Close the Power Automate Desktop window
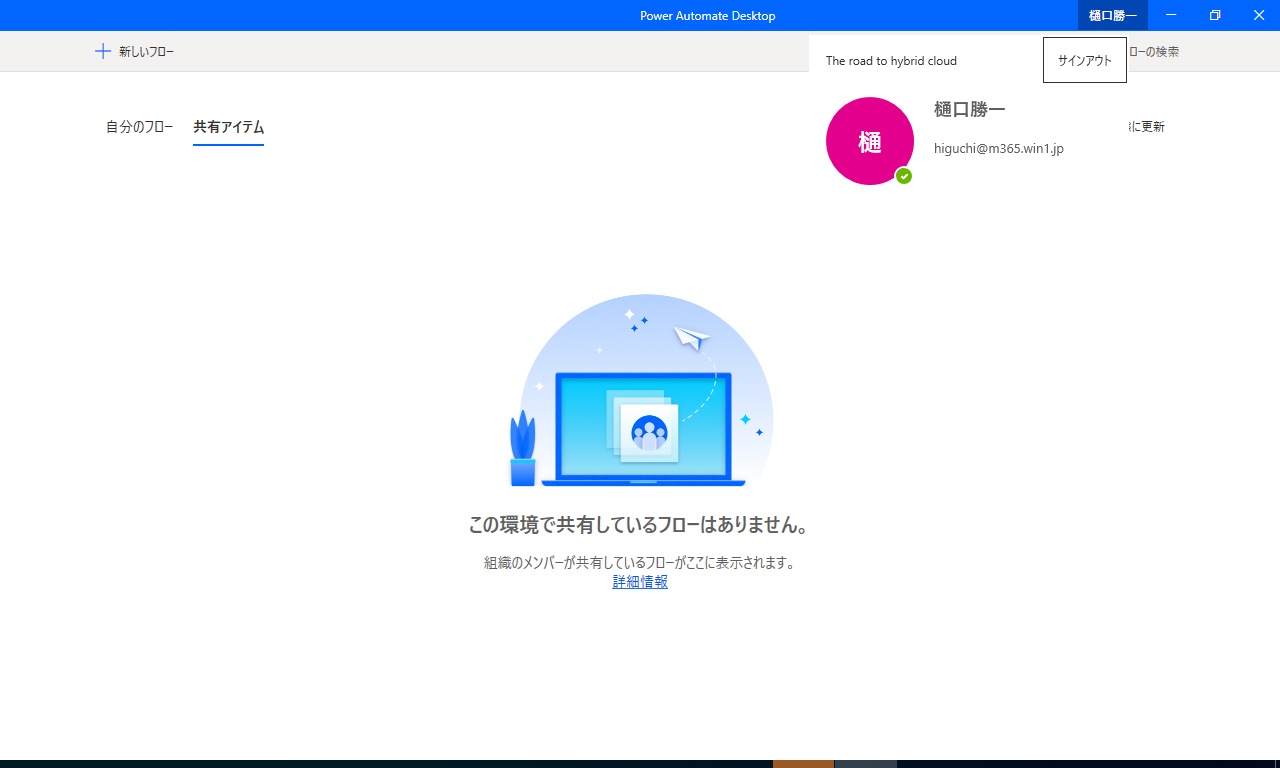The width and height of the screenshot is (1280, 768). click(1259, 15)
